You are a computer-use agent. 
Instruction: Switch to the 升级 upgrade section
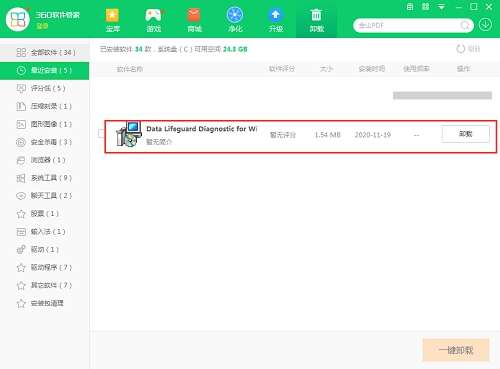pyautogui.click(x=276, y=20)
